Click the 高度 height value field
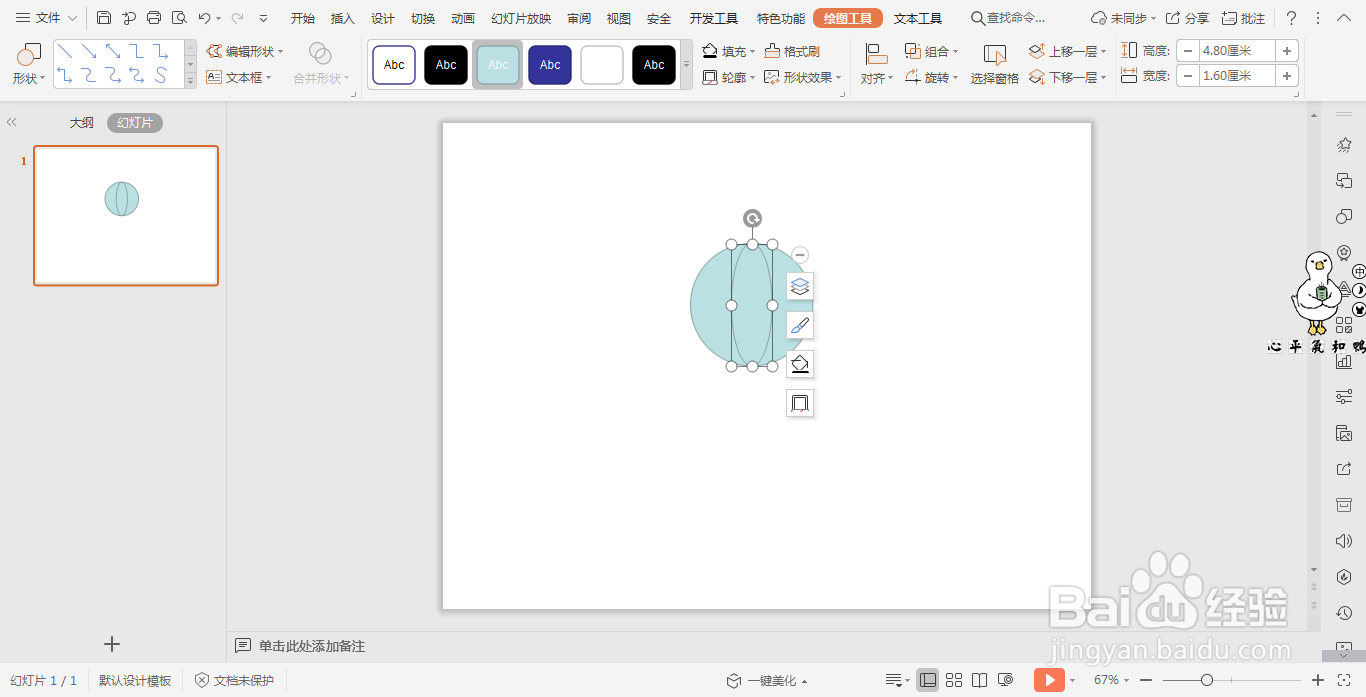1366x697 pixels. (x=1237, y=50)
